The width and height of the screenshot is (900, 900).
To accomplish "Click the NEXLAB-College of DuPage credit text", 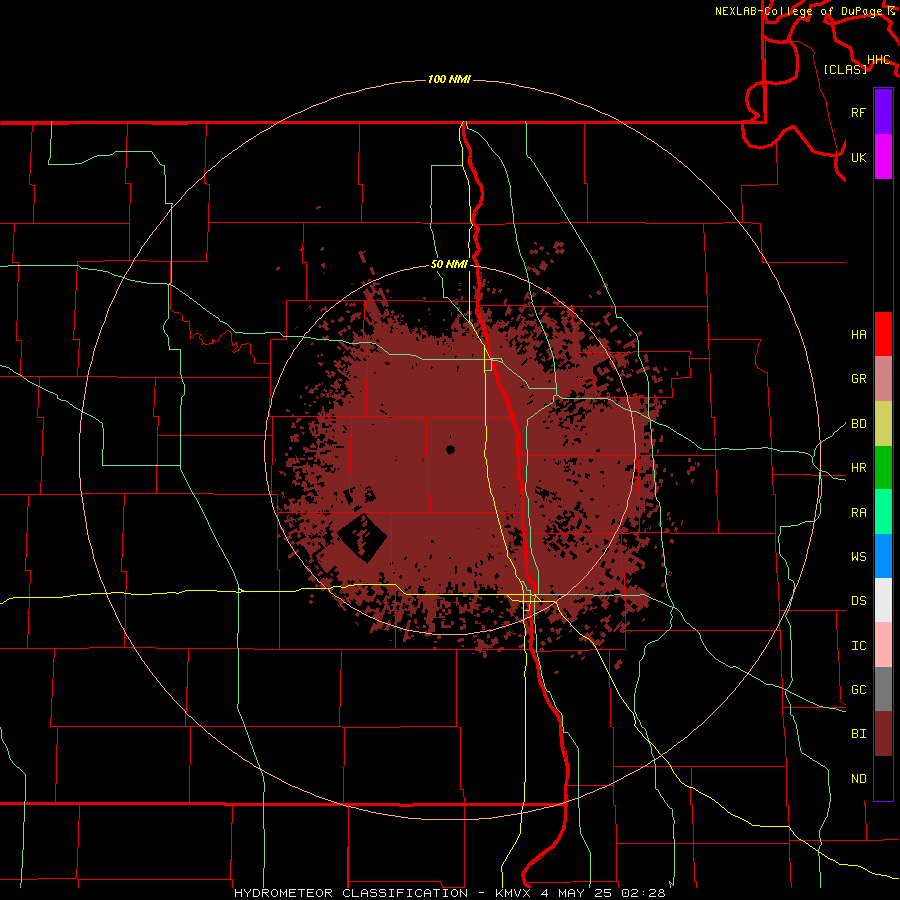I will (800, 11).
